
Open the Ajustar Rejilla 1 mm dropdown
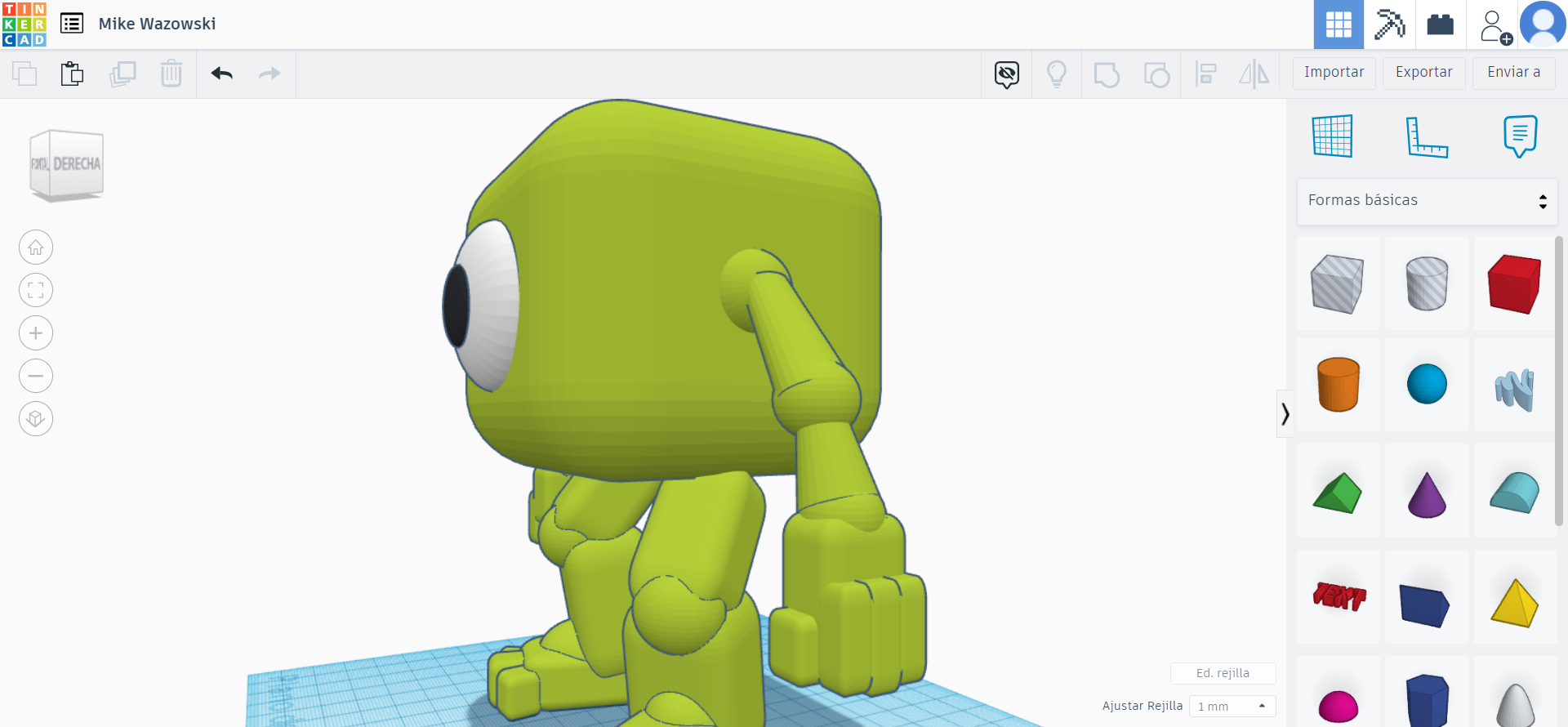click(x=1232, y=706)
